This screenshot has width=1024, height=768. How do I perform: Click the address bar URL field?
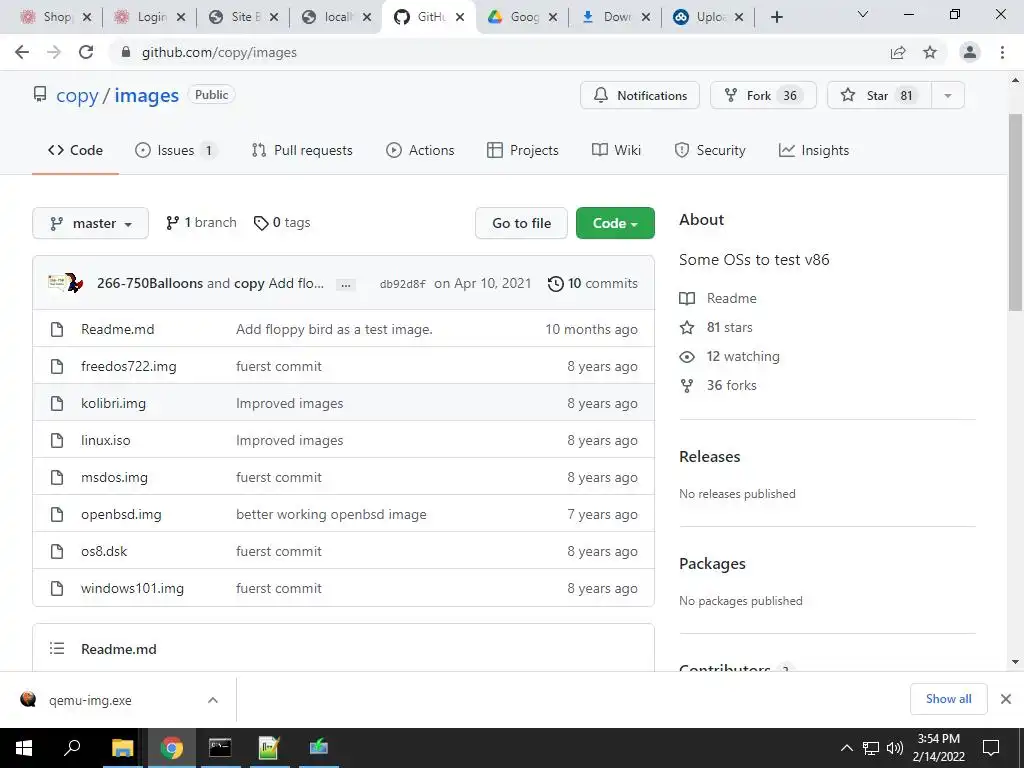(x=496, y=52)
